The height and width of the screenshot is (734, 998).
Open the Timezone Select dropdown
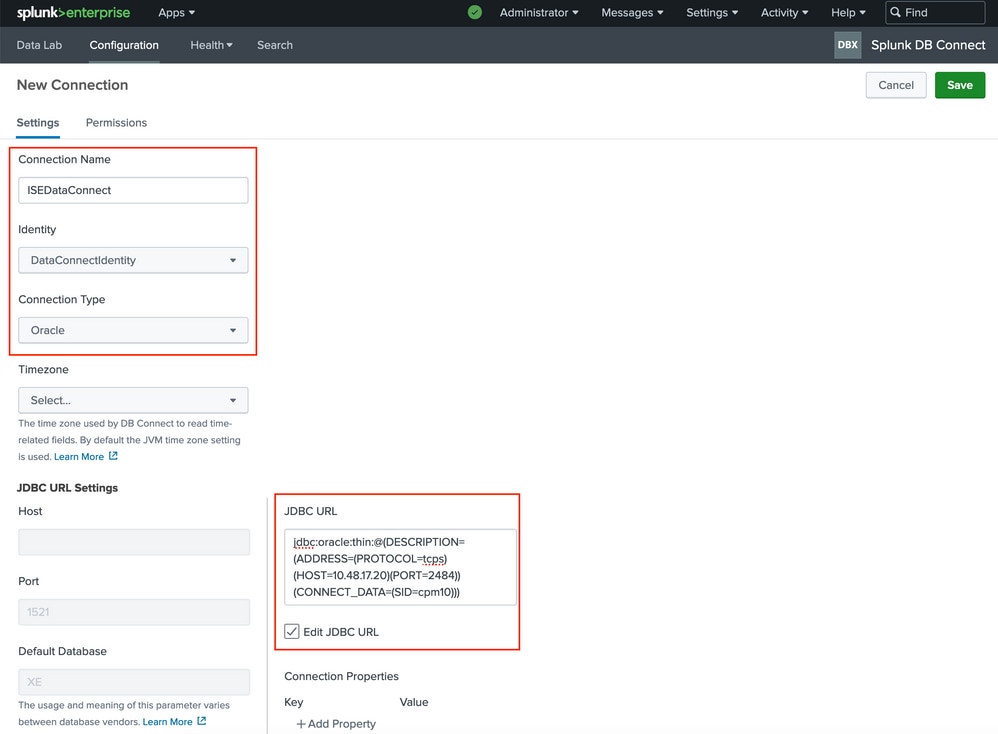[x=133, y=400]
